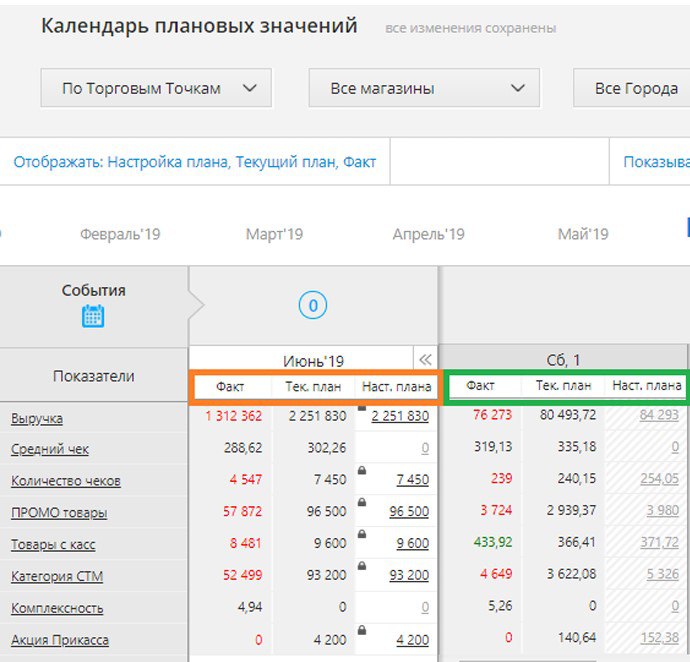Click the circled zero events counter
The width and height of the screenshot is (690, 662).
click(312, 305)
